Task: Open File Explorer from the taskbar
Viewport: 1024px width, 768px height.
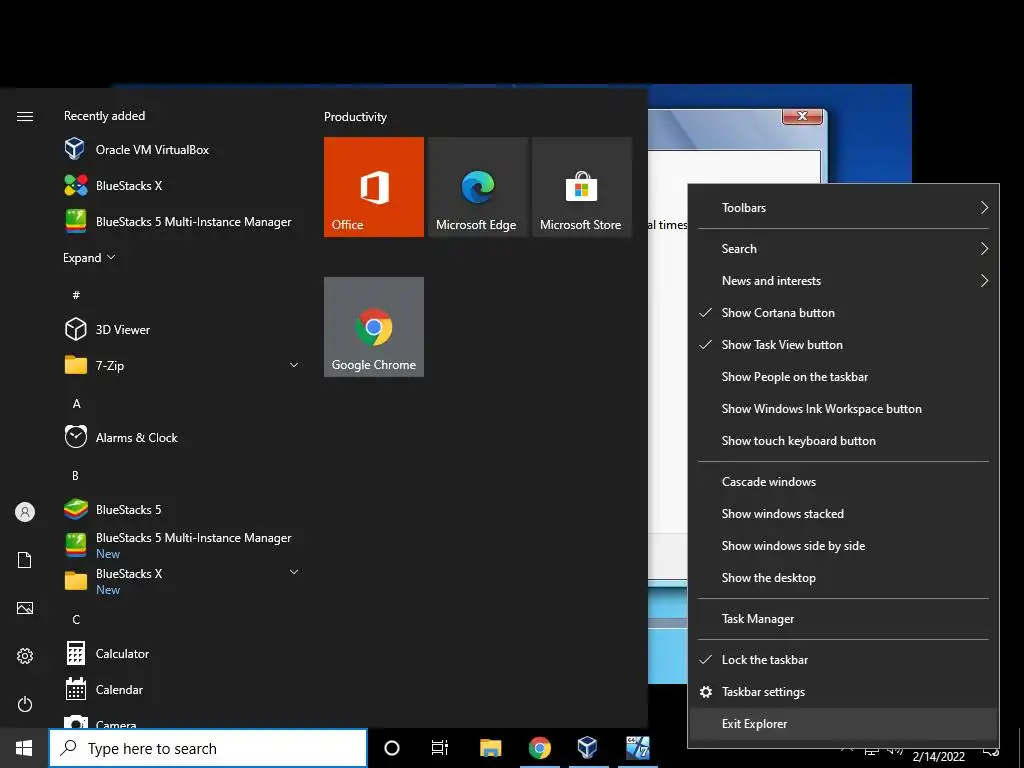Action: point(490,748)
